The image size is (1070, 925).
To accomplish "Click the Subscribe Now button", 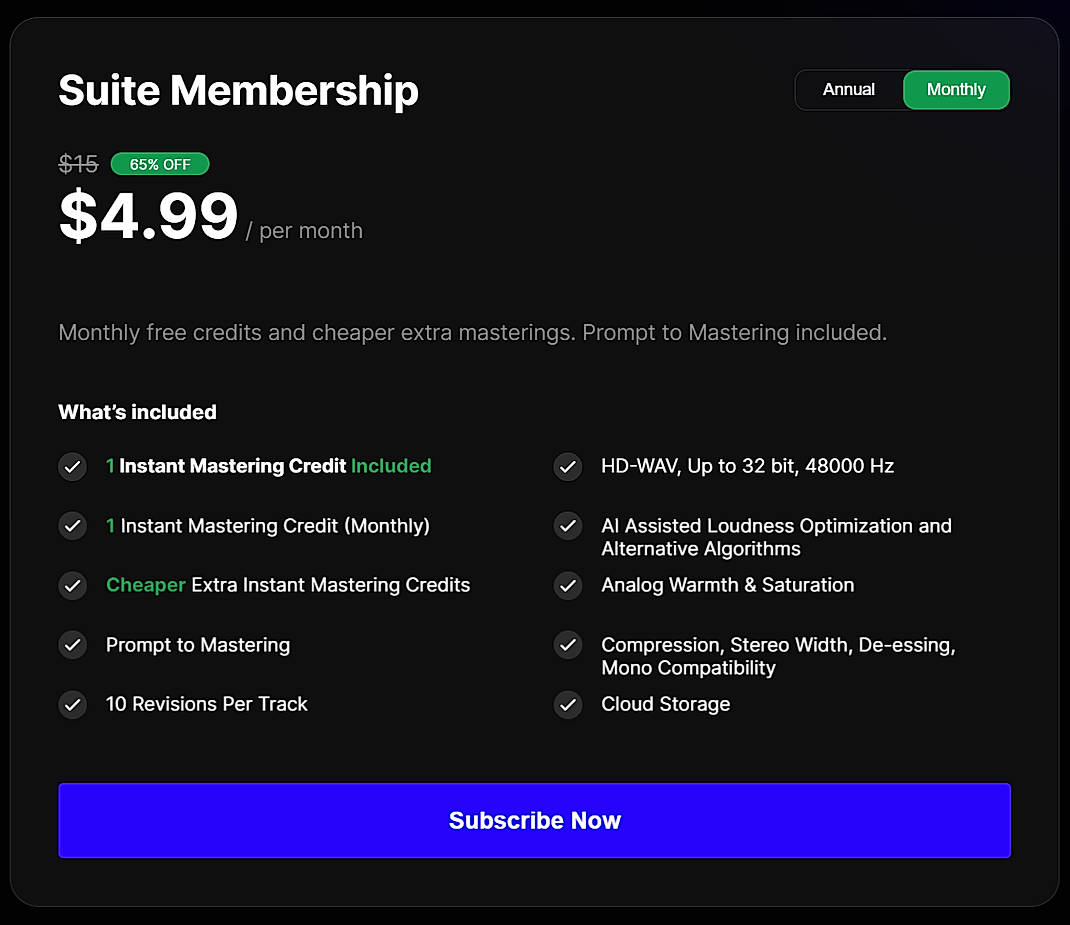I will click(x=534, y=820).
